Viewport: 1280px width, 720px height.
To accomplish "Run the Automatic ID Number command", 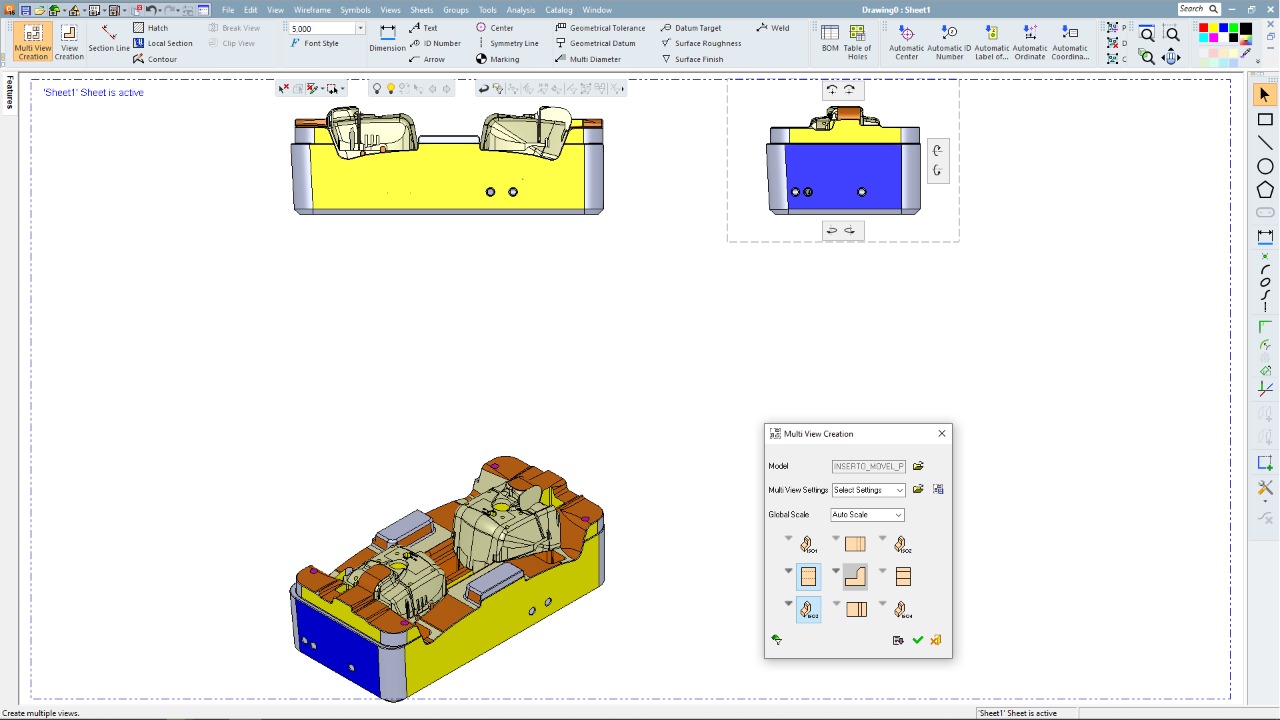I will click(949, 43).
